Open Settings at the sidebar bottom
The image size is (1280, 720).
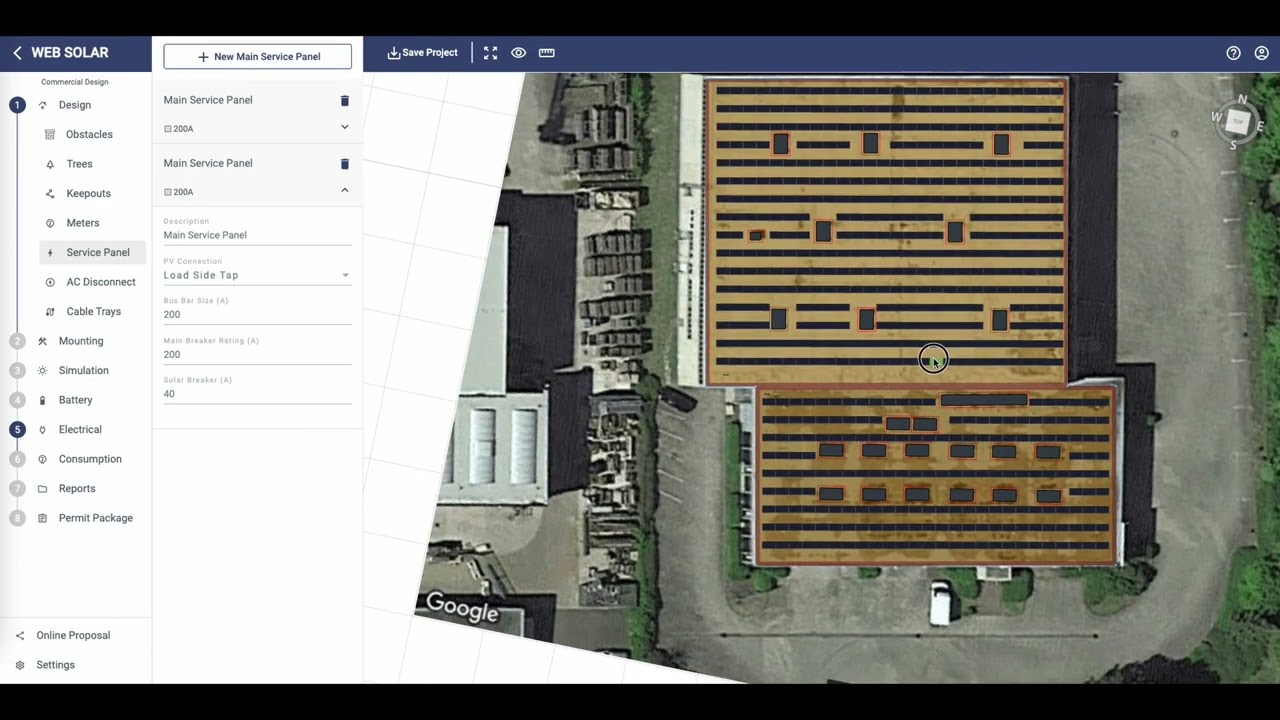point(55,665)
